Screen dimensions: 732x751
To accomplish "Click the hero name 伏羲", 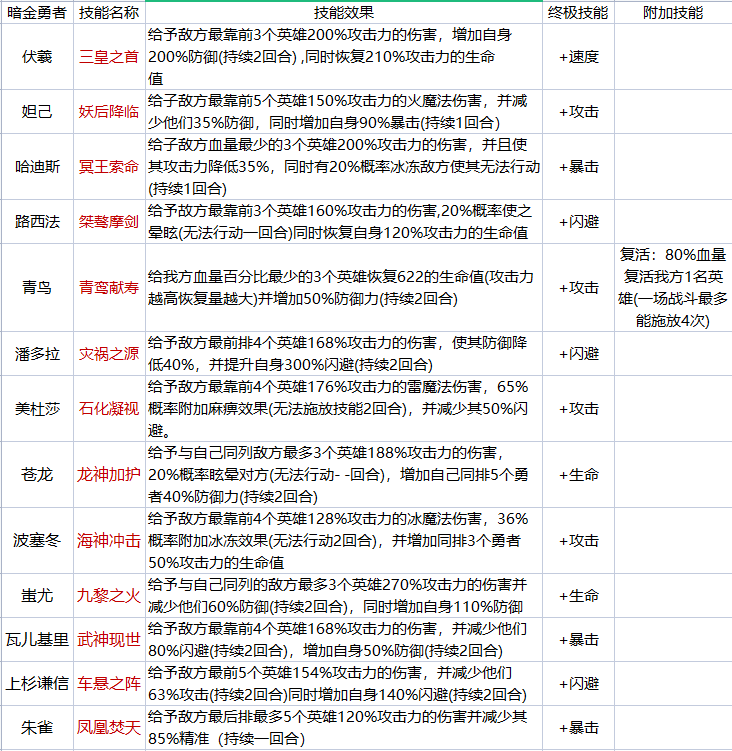I will pos(37,57).
